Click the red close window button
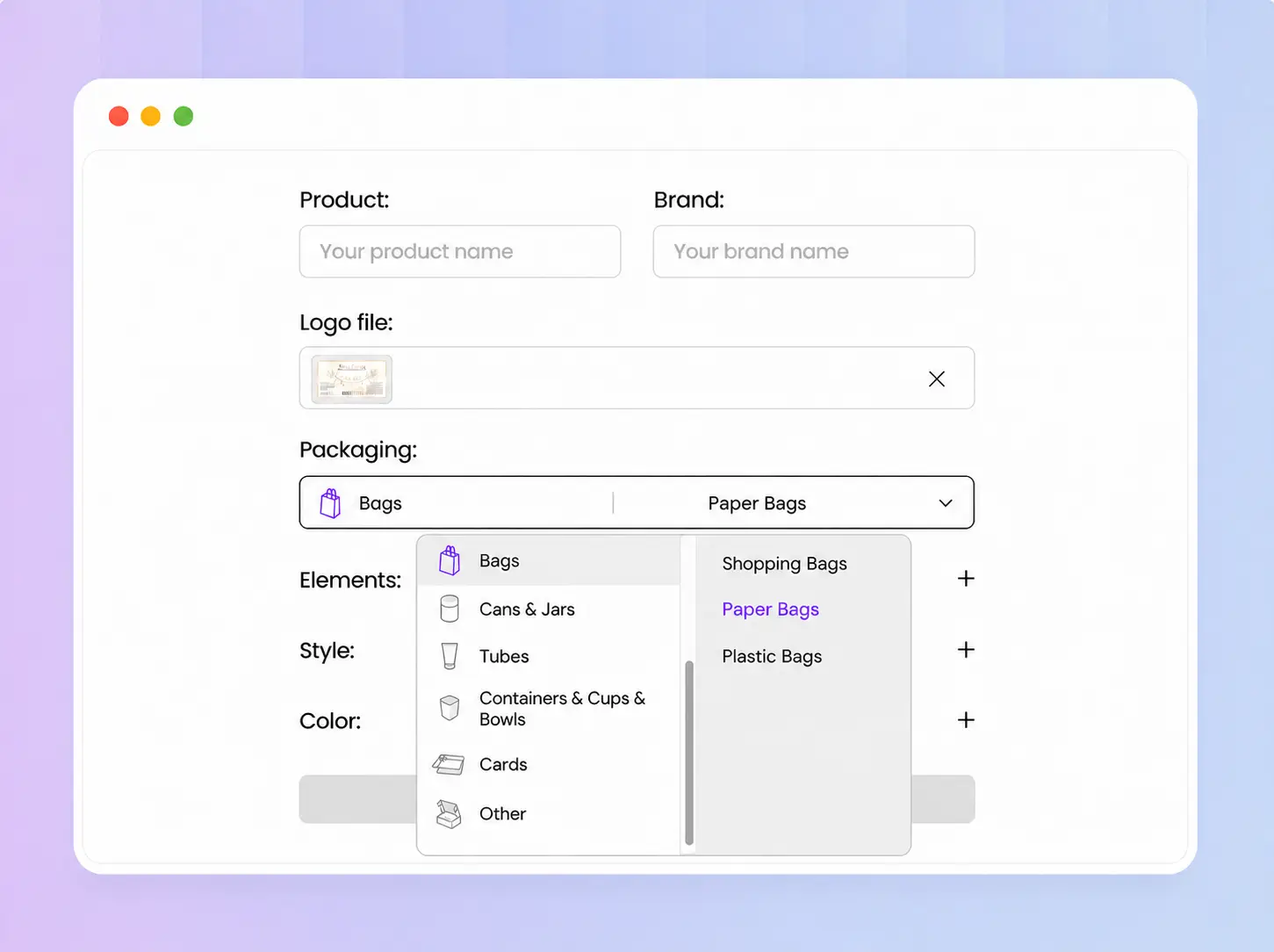The height and width of the screenshot is (952, 1274). tap(119, 116)
